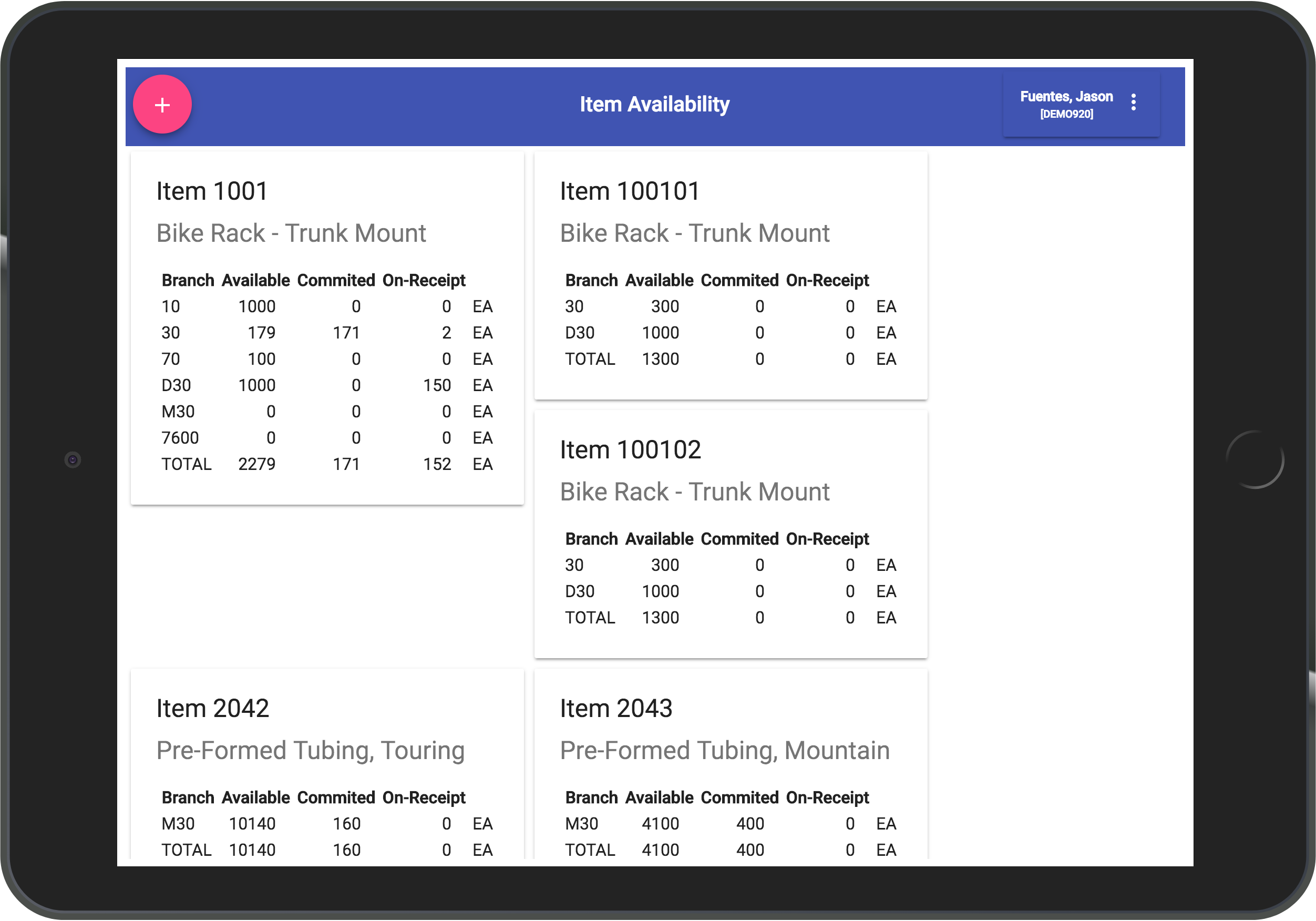
Task: Select the Item 100101 card heading
Action: [630, 191]
